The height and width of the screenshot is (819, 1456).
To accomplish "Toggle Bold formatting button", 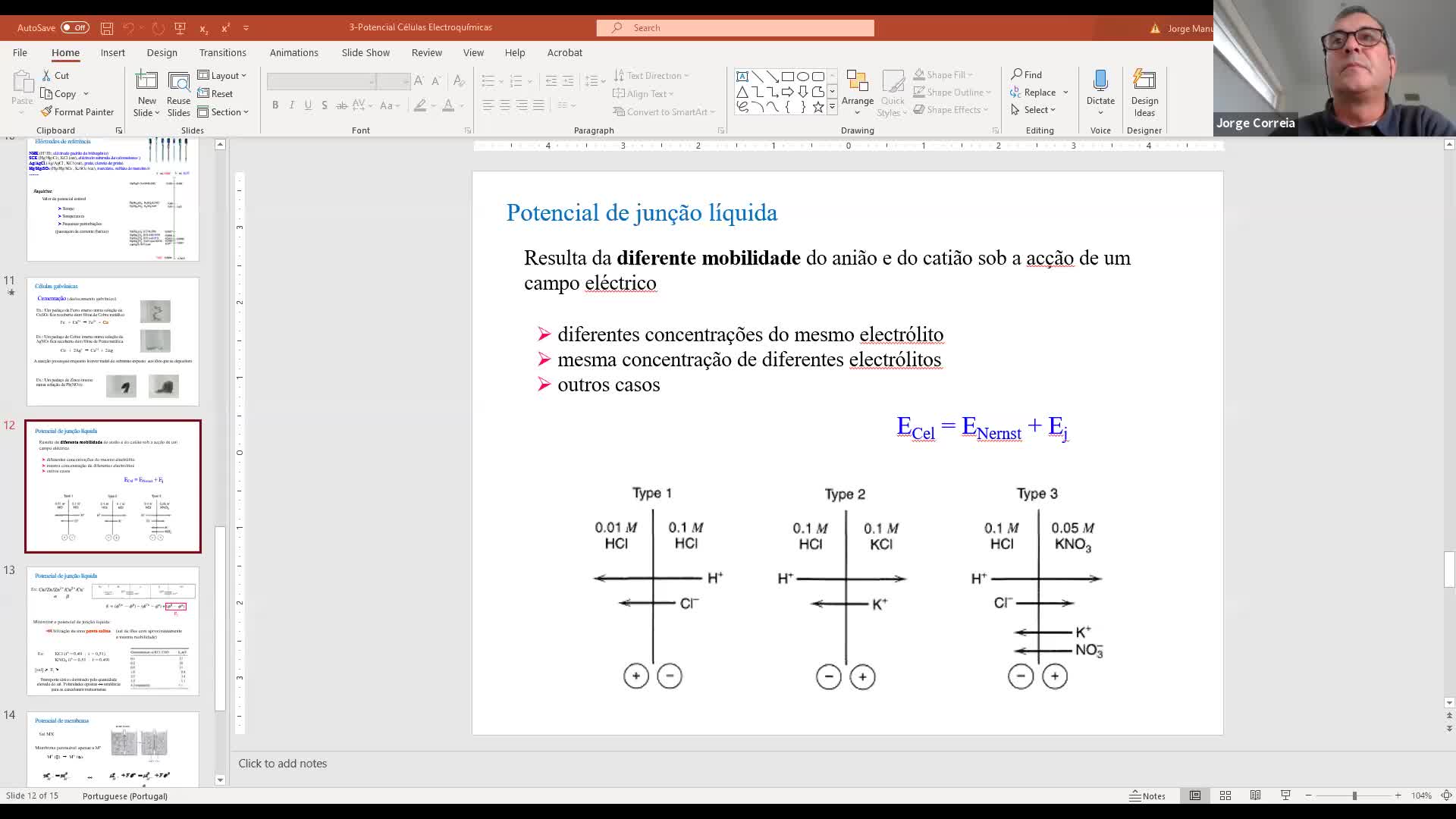I will pos(275,105).
